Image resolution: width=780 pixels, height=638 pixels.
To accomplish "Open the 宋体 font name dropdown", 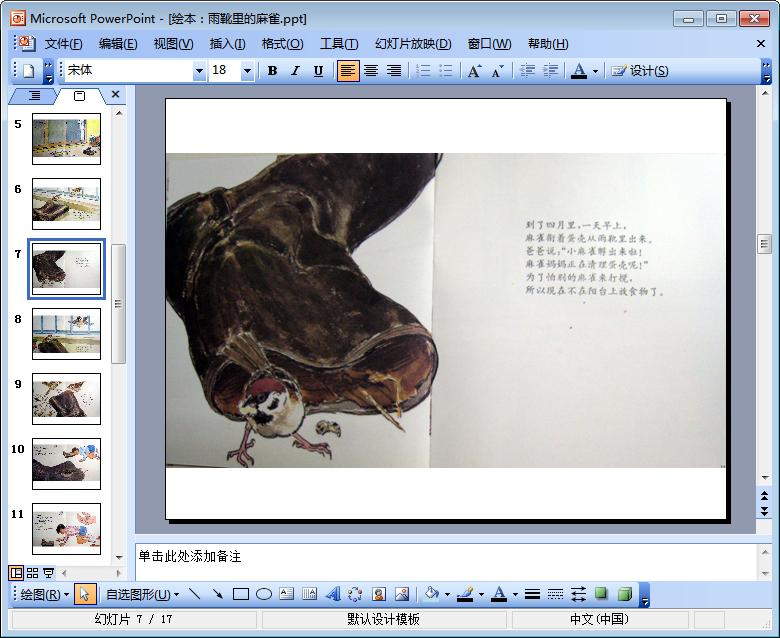I will pos(199,71).
